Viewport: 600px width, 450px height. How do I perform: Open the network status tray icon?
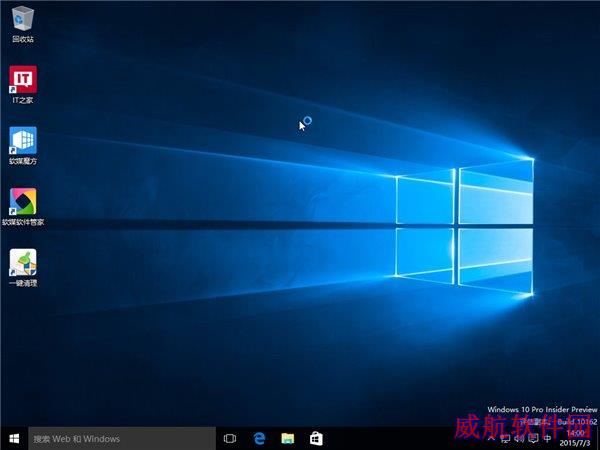(505, 439)
